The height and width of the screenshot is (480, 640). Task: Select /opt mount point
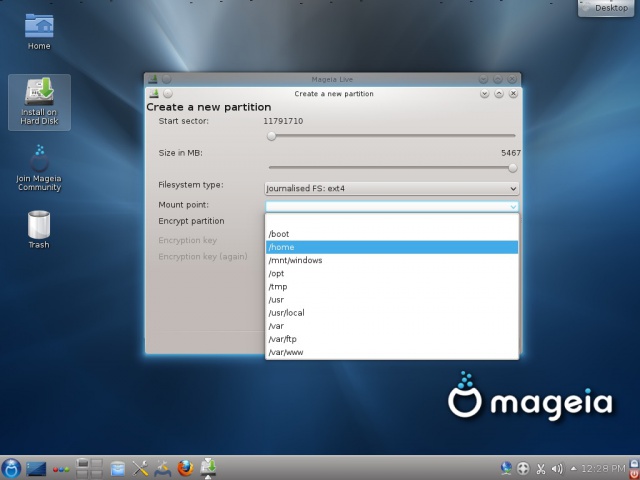392,273
